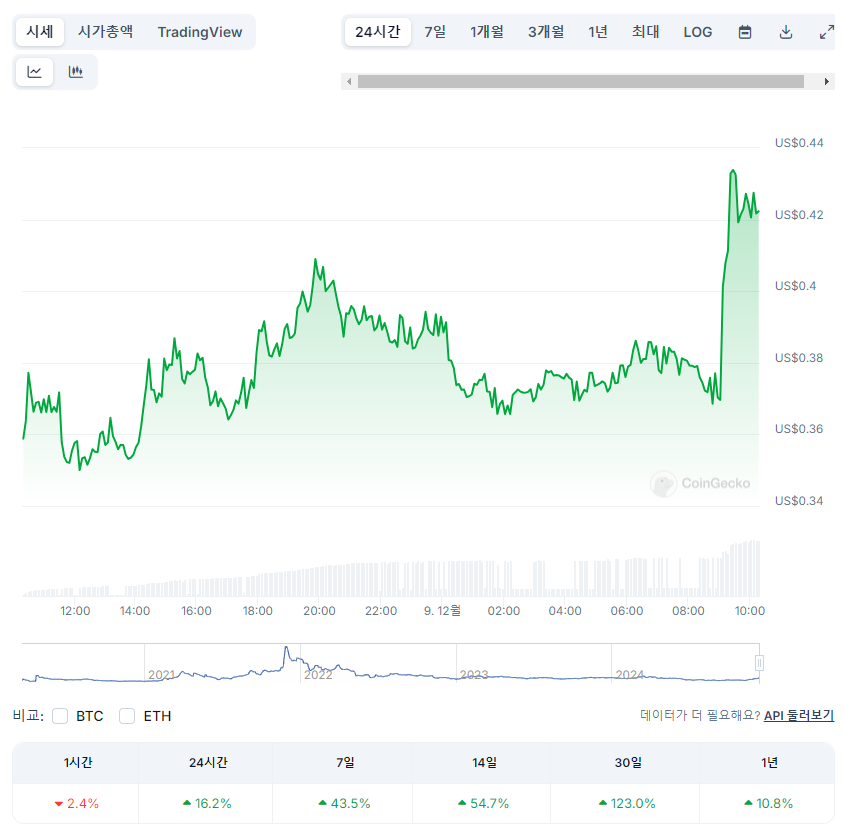Click the US$0.44 axis label
The height and width of the screenshot is (830, 843).
799,143
